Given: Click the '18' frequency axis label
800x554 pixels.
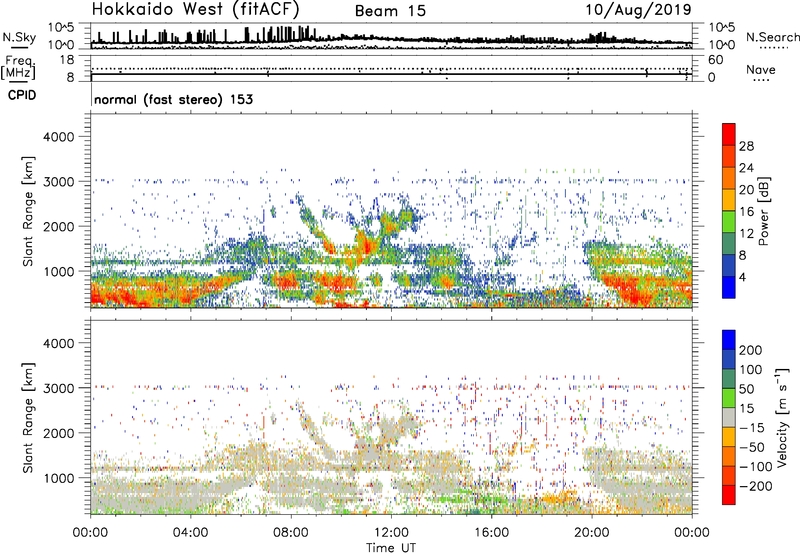Looking at the screenshot, I should [67, 60].
